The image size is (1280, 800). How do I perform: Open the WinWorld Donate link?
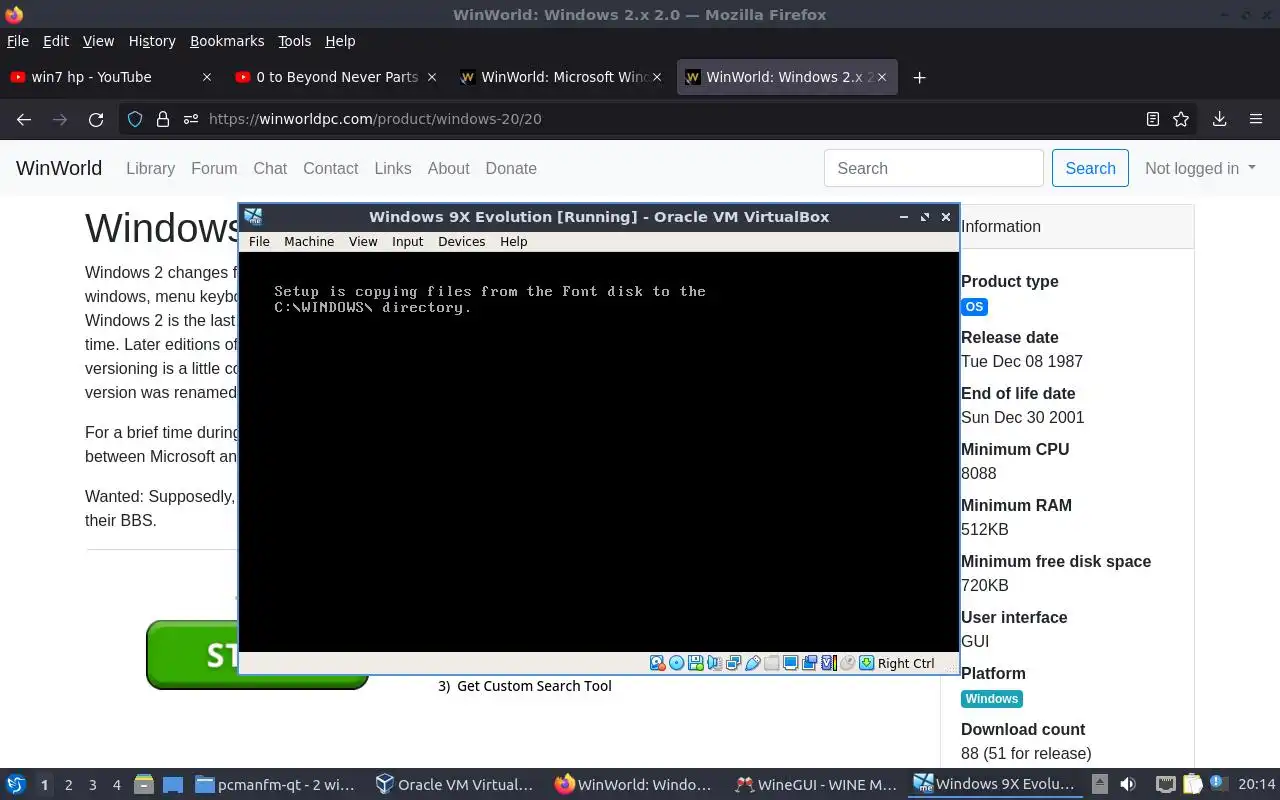tap(511, 168)
